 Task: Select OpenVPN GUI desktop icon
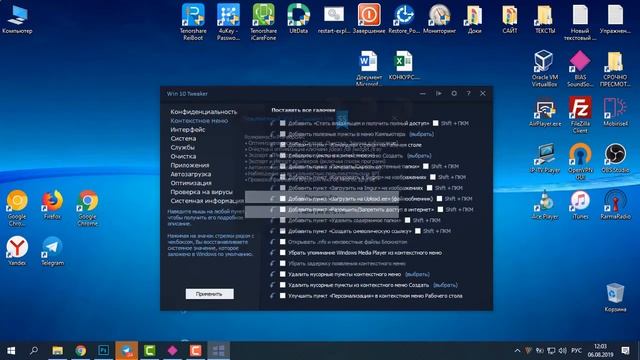[580, 161]
